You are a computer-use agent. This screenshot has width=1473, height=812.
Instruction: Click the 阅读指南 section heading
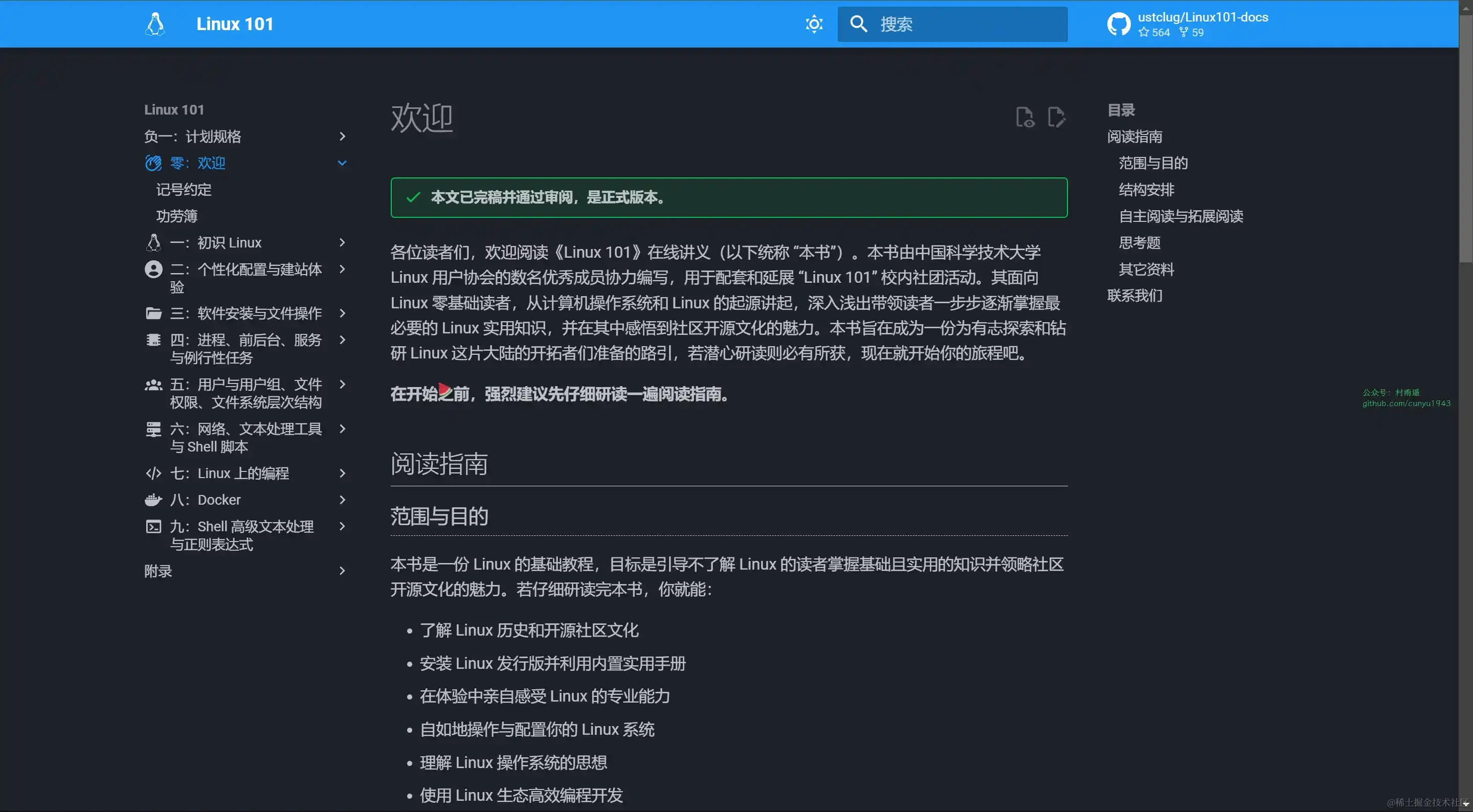point(439,464)
